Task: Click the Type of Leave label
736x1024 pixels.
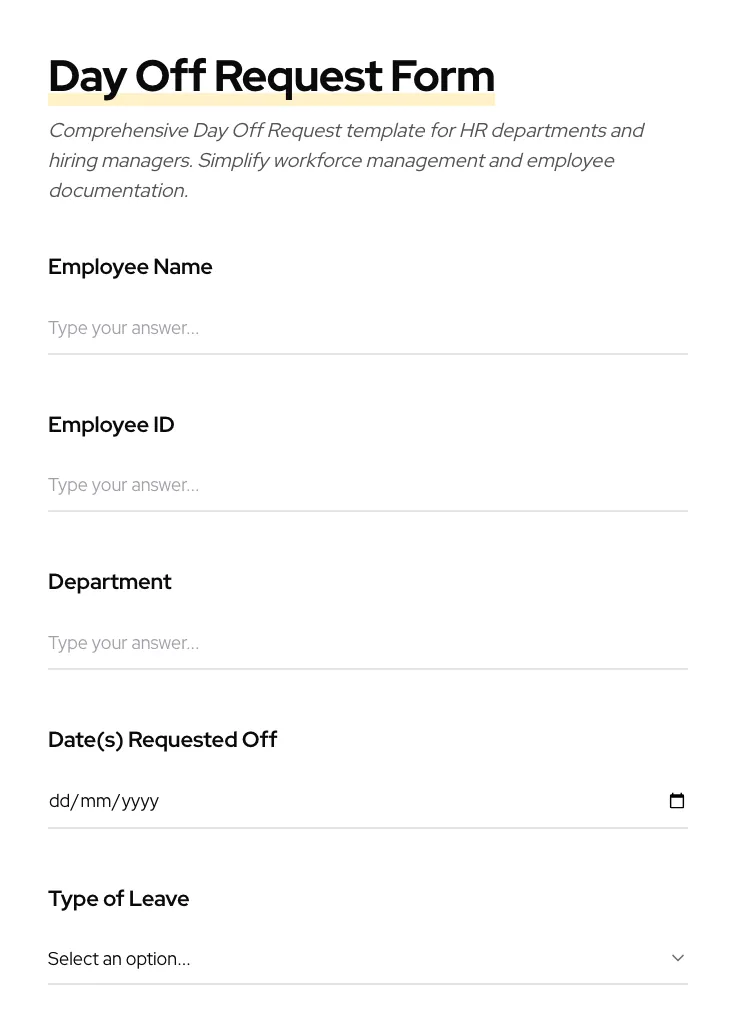Action: pos(118,899)
